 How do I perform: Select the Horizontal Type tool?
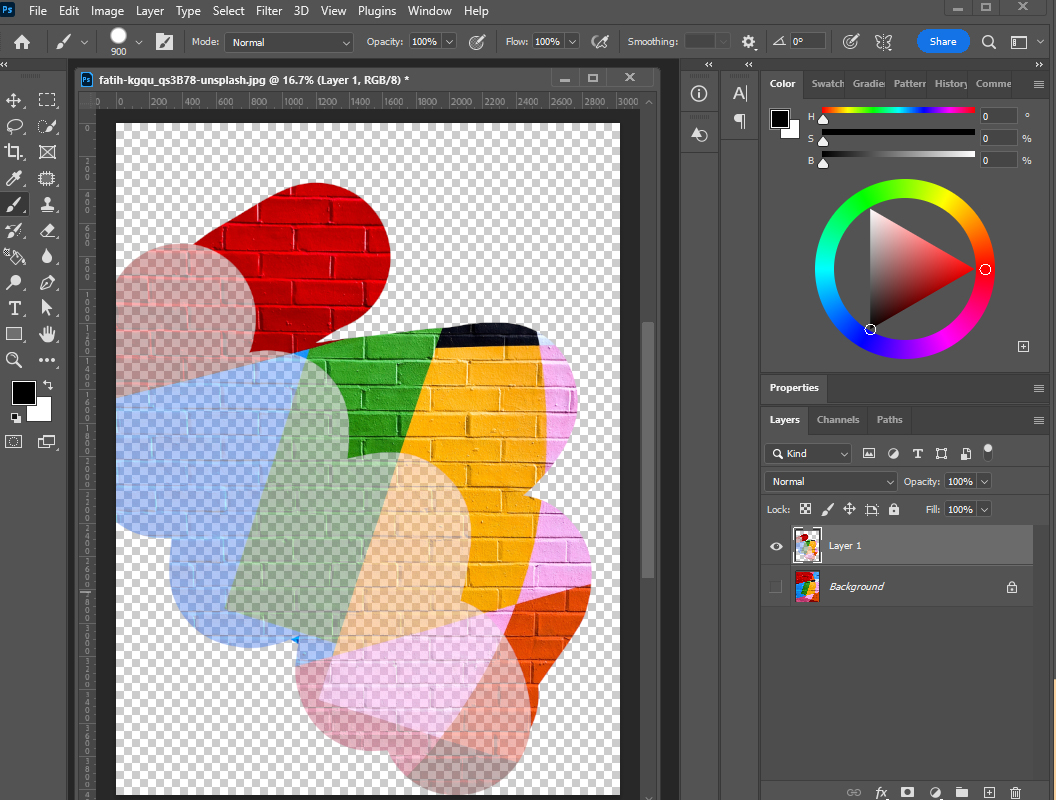point(13,308)
